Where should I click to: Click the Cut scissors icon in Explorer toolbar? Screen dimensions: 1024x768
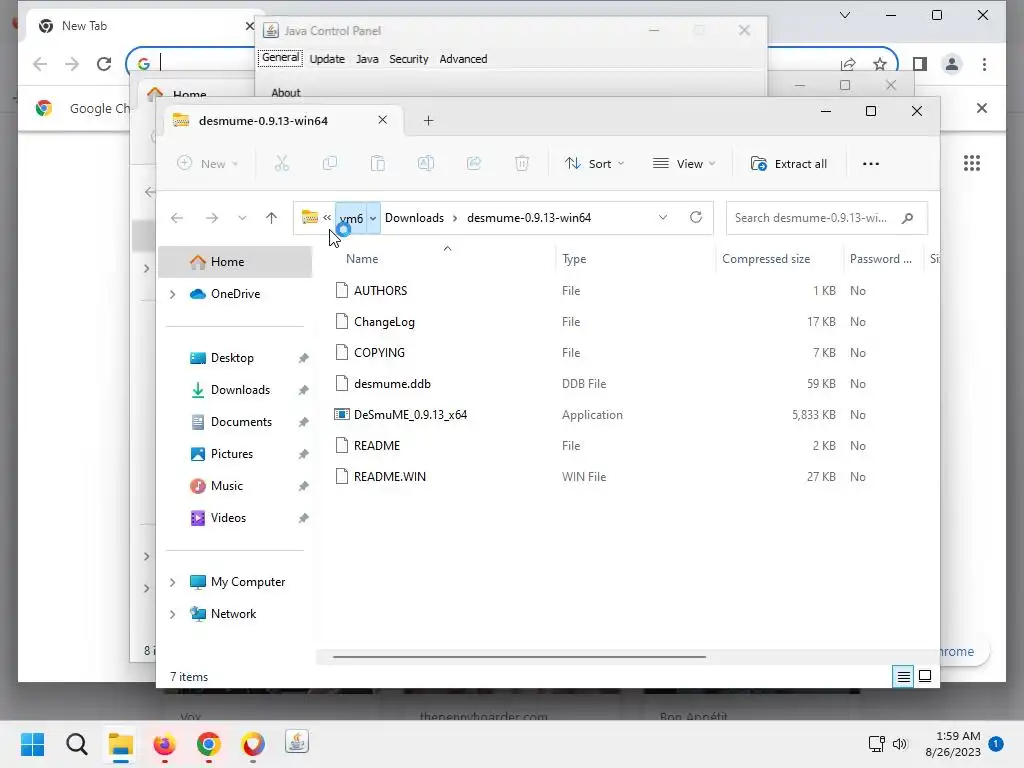pyautogui.click(x=281, y=163)
